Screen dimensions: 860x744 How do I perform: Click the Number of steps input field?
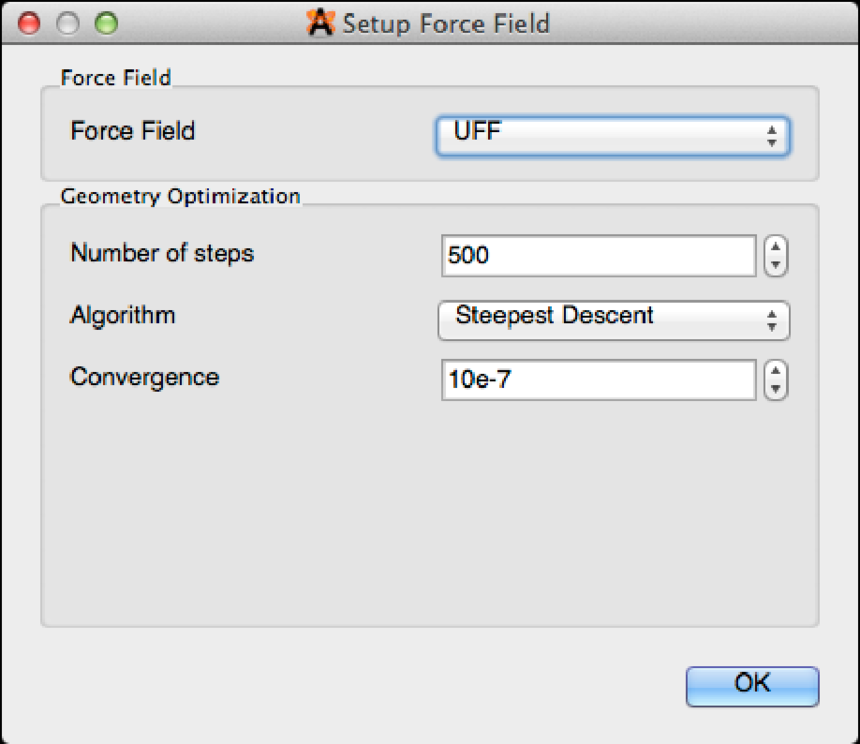coord(598,256)
